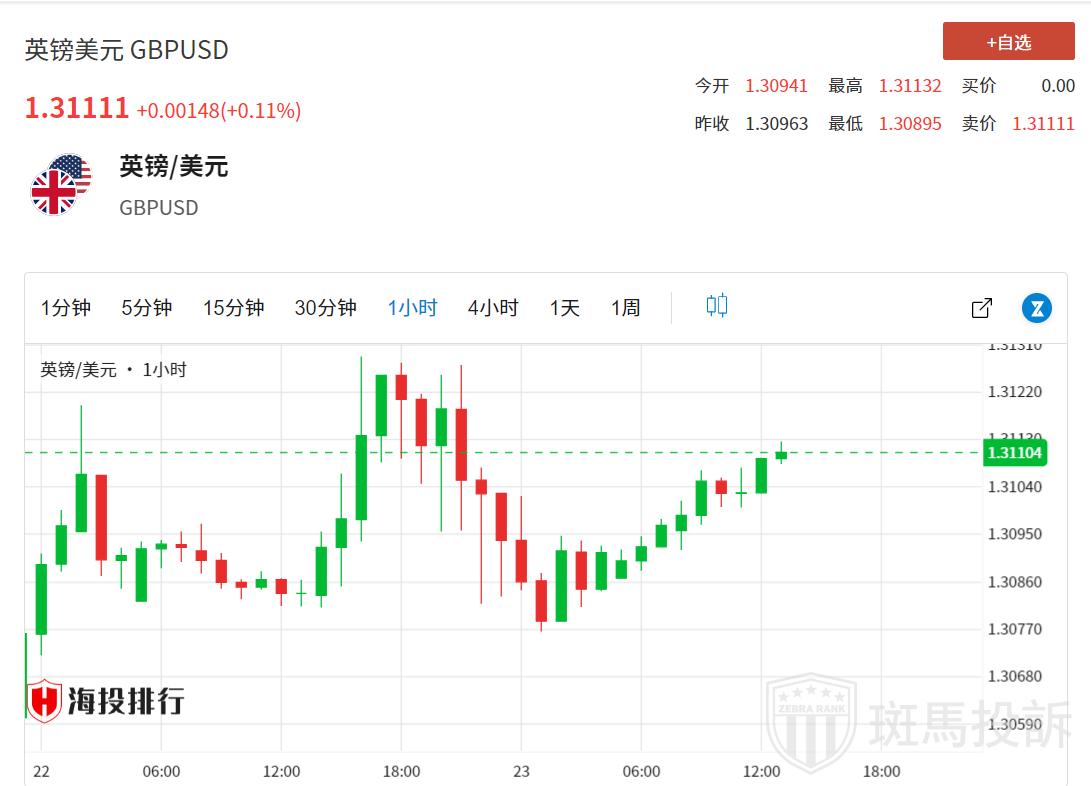Click the 23 date marker on time axis

(521, 771)
